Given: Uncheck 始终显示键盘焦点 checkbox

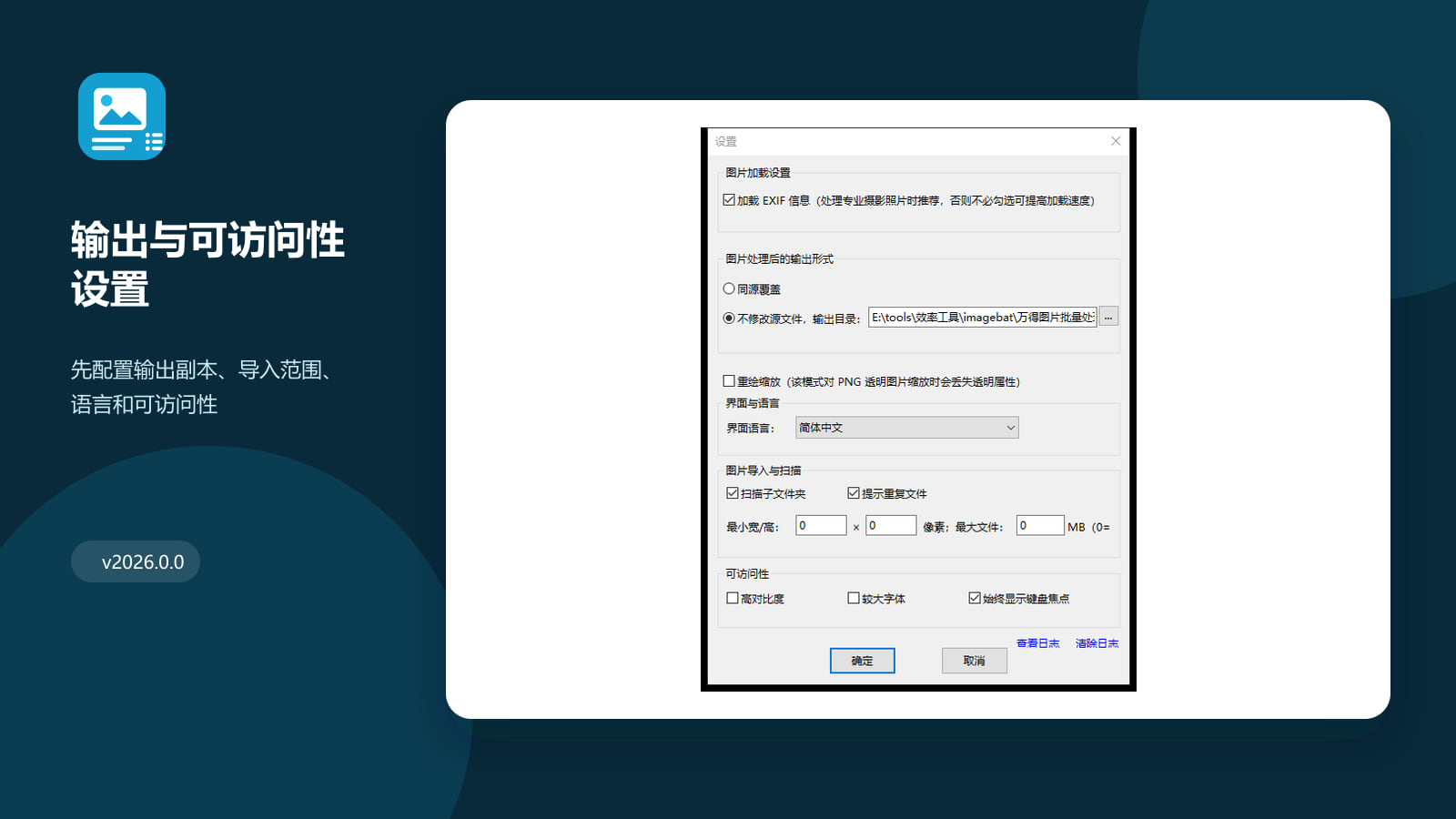Looking at the screenshot, I should 975,598.
